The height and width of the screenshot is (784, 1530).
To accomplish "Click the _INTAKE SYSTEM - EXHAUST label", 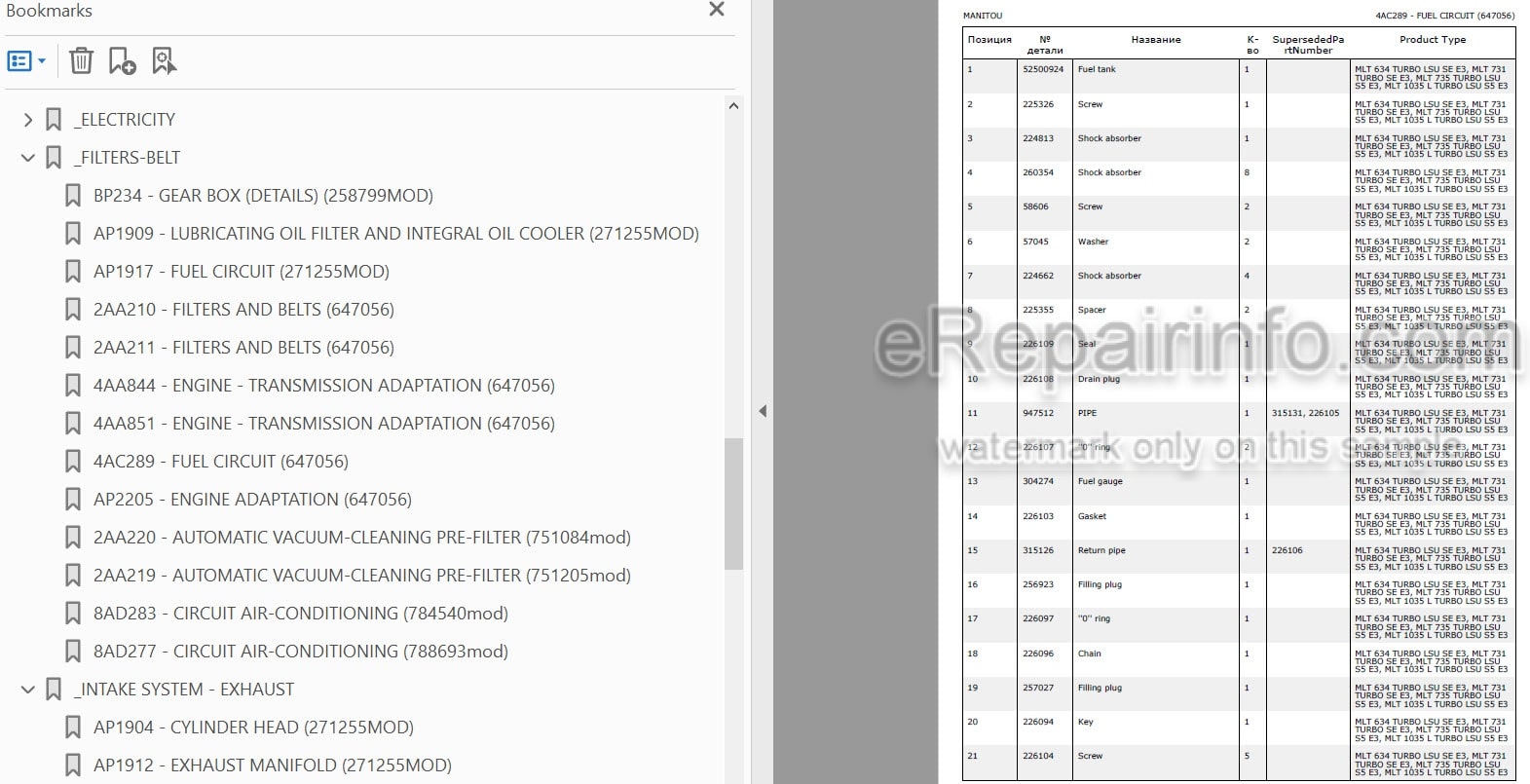I will click(184, 690).
